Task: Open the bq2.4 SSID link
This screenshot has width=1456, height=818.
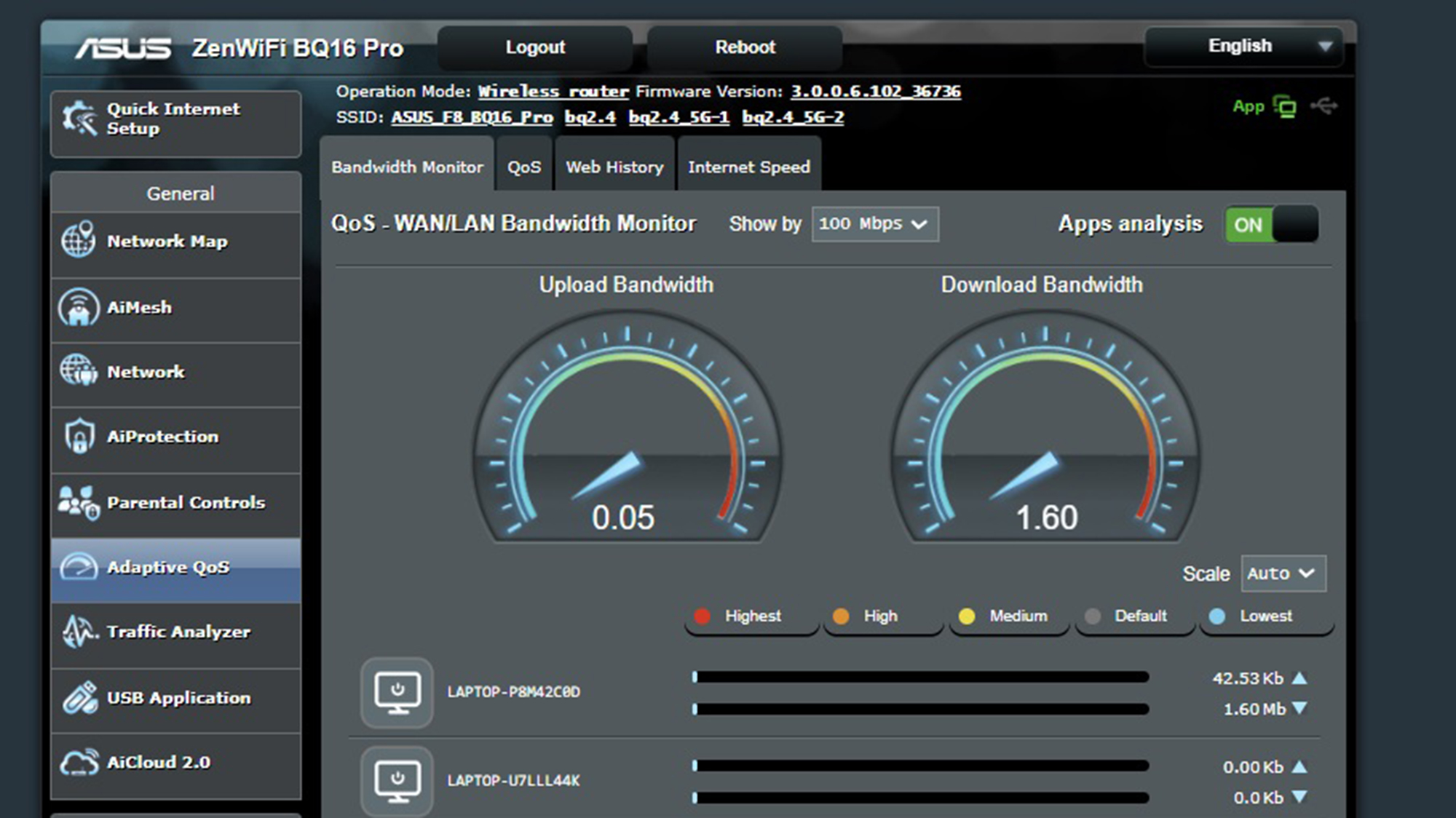Action: coord(590,117)
